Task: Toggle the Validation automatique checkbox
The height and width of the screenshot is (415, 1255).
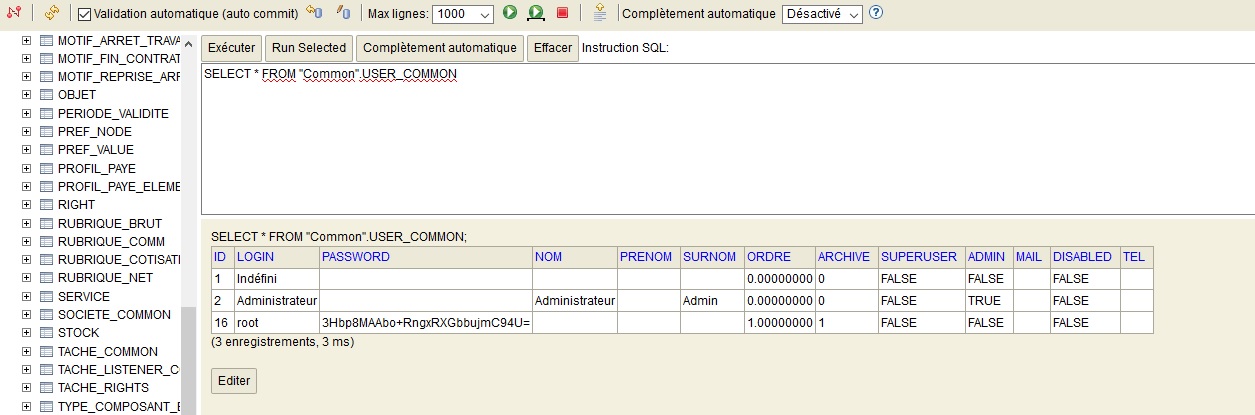Action: click(x=85, y=15)
